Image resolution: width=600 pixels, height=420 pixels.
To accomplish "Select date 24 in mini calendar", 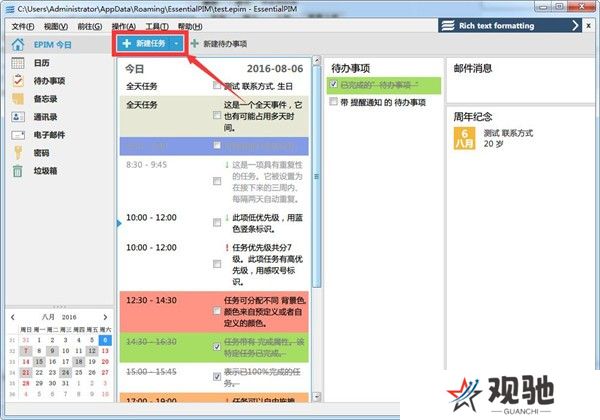I will (x=65, y=372).
